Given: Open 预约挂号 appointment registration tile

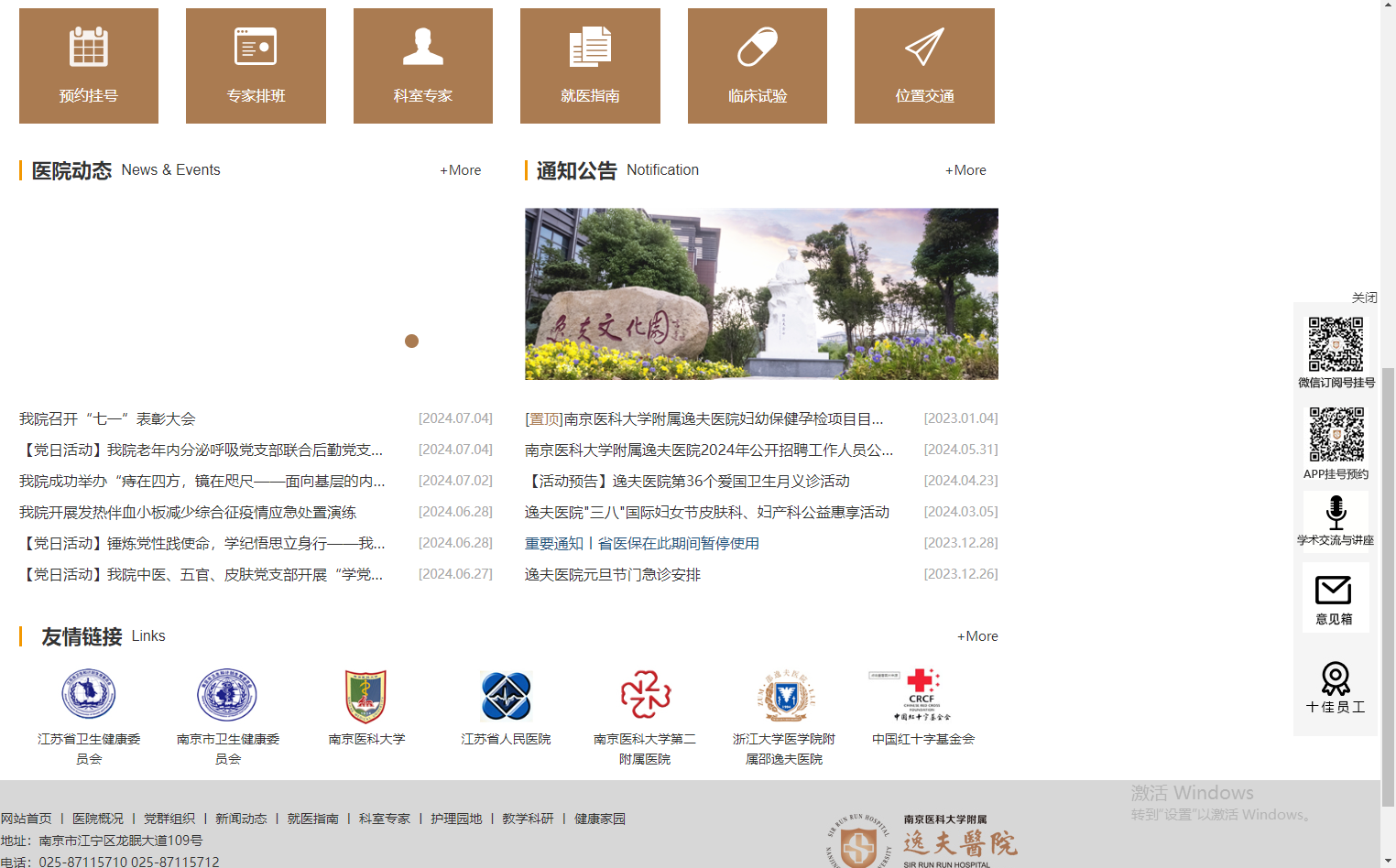Looking at the screenshot, I should pyautogui.click(x=89, y=66).
